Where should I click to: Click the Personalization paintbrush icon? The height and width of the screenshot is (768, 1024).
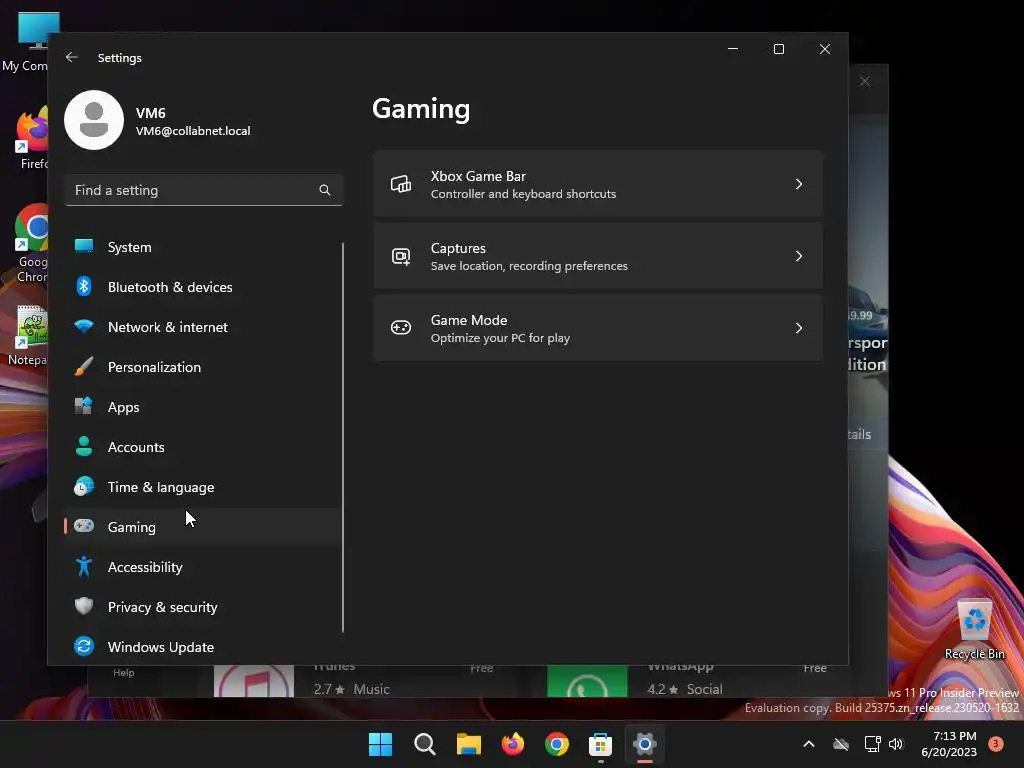[x=84, y=366]
